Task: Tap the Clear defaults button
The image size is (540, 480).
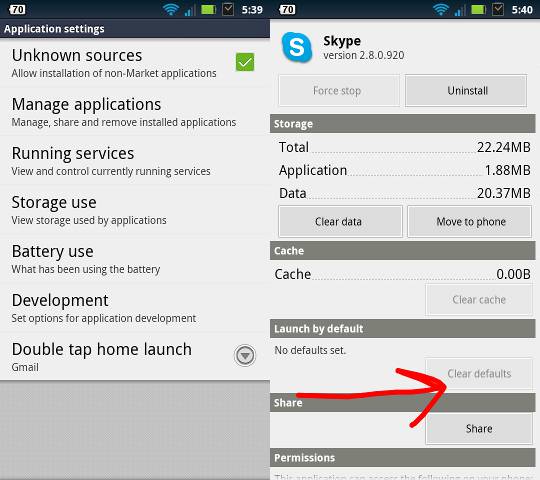Action: pos(479,374)
